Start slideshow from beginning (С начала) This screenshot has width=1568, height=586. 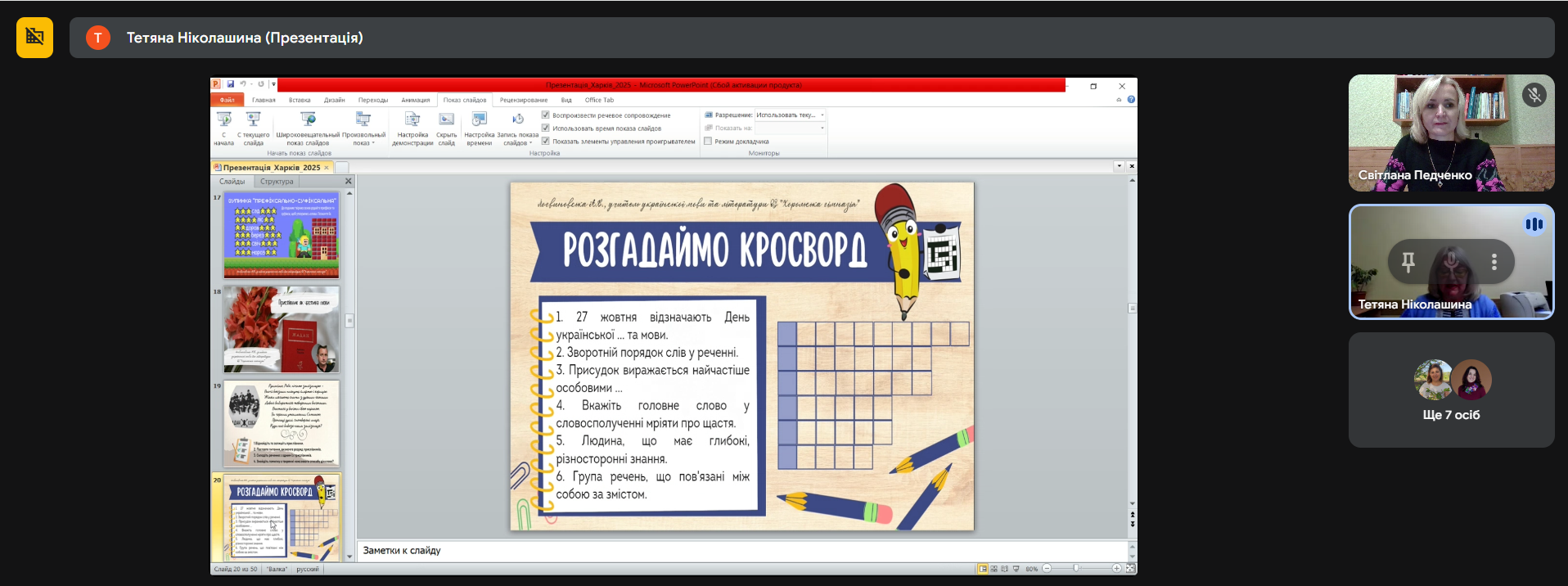coord(223,121)
